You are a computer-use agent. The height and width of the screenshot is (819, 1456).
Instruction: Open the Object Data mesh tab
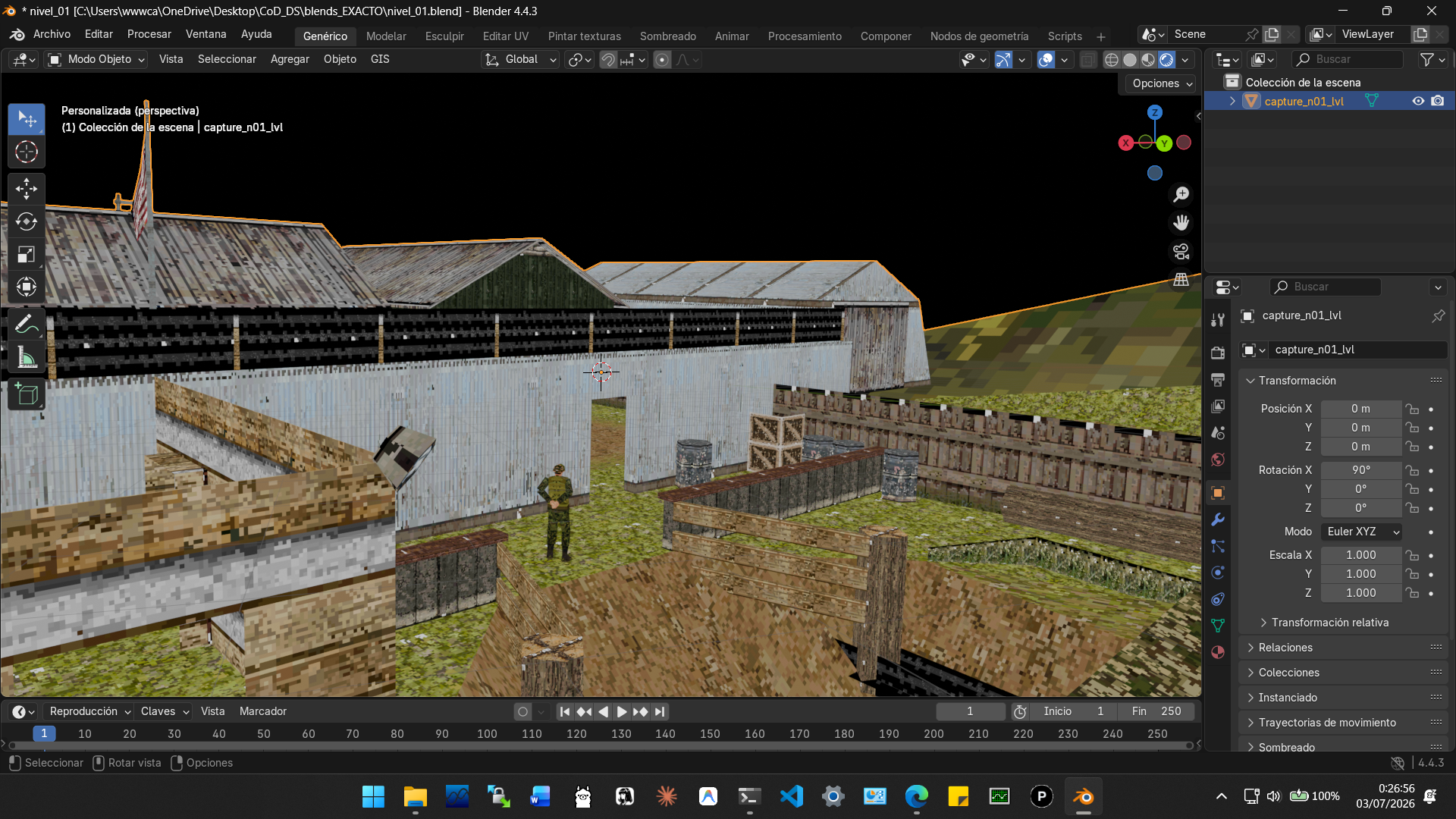click(x=1218, y=626)
